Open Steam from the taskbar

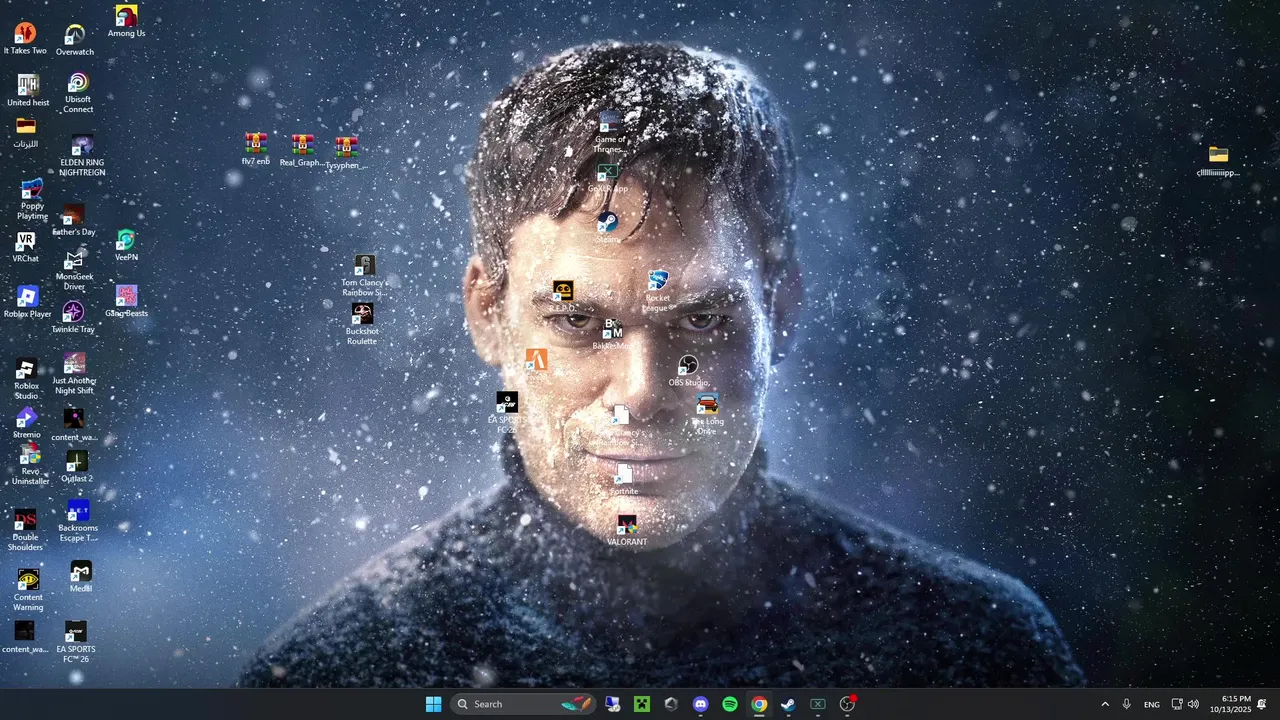coord(788,704)
